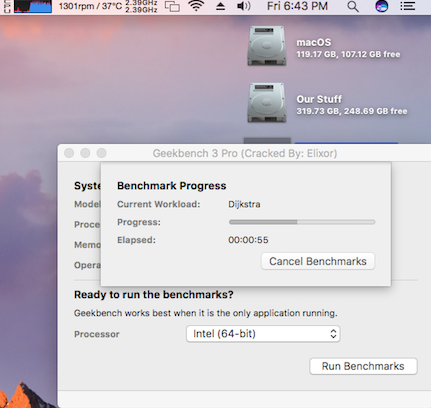Open the Fri 6:43 PM clock menu
The image size is (431, 408).
(x=297, y=6)
